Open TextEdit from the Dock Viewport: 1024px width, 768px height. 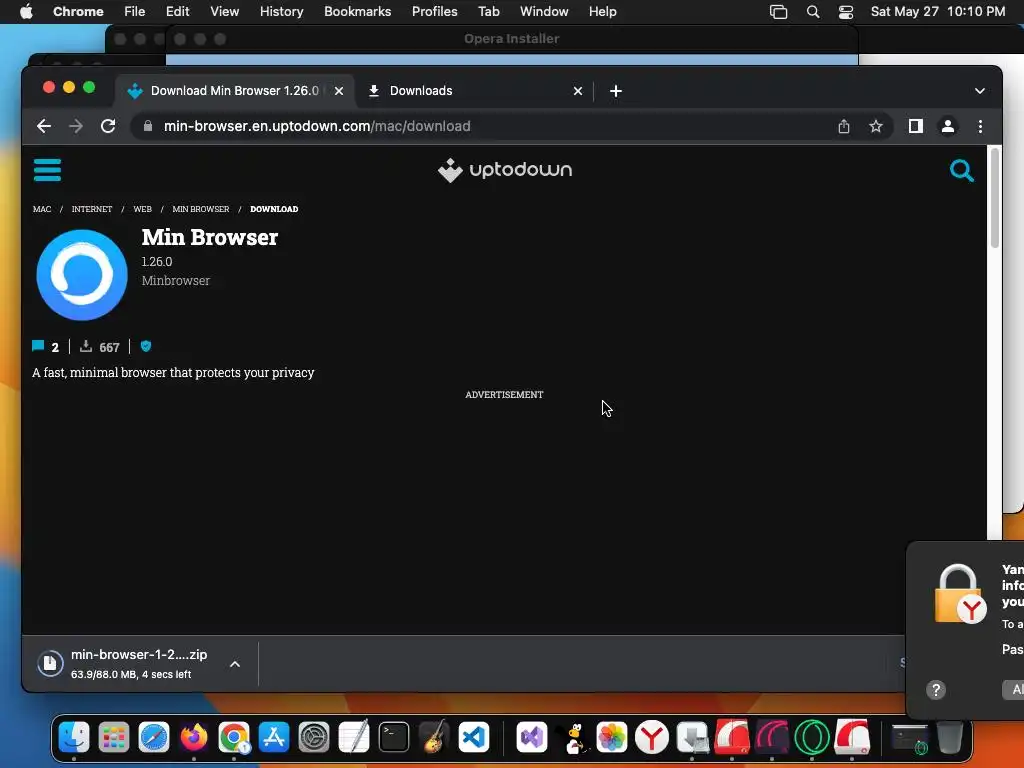coord(354,737)
